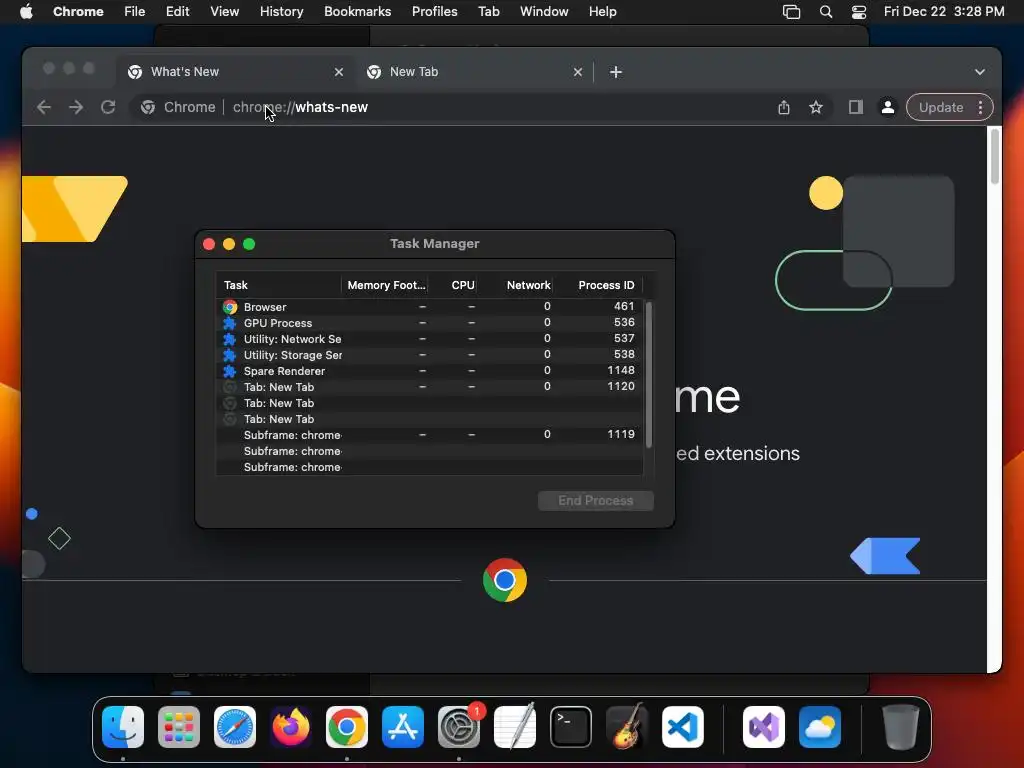Minimize Task Manager with yellow button
This screenshot has height=768, width=1024.
(229, 244)
